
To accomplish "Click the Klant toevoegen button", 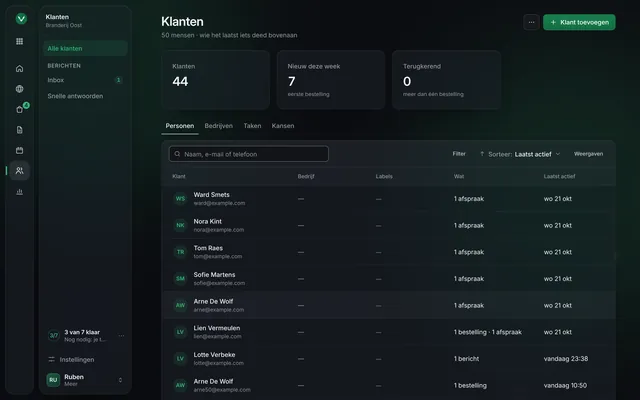I will coord(579,22).
